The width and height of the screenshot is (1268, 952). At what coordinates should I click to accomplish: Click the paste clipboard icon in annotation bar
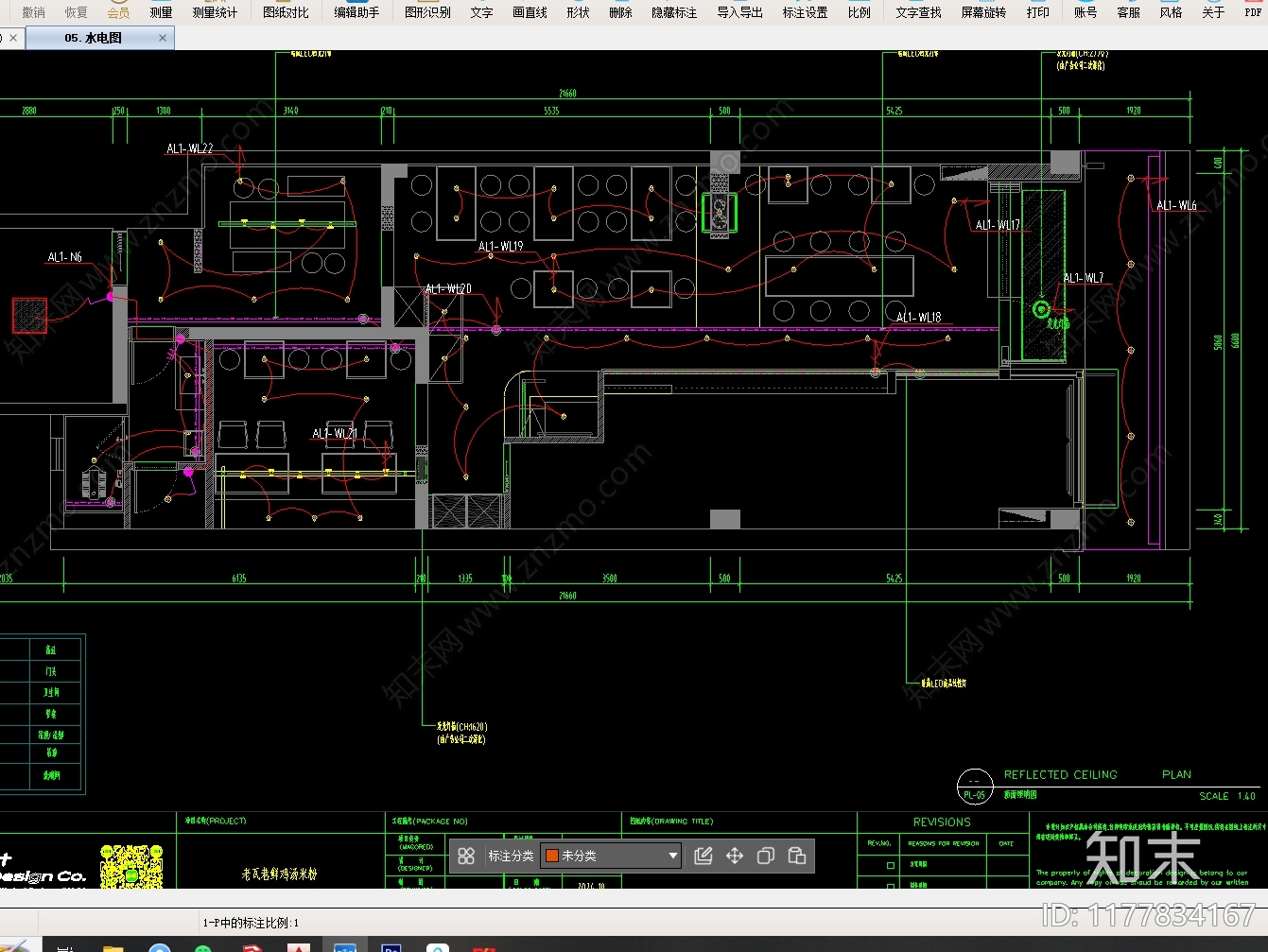797,856
